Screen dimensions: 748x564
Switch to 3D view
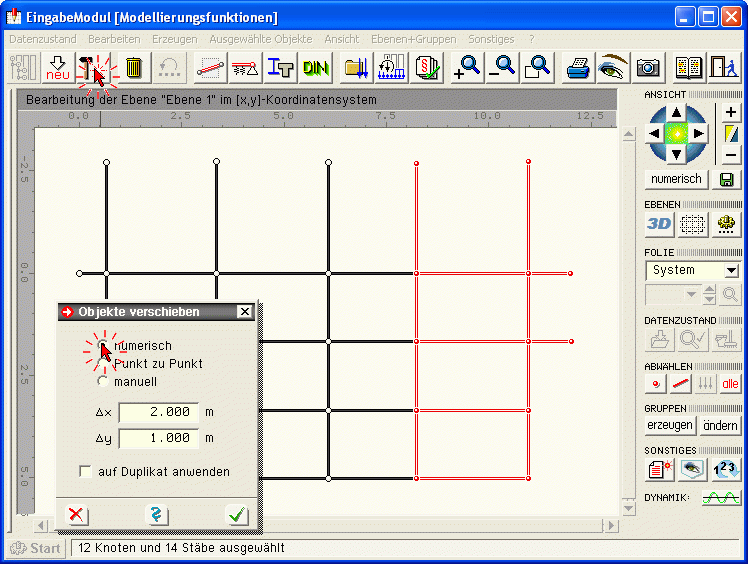point(659,224)
